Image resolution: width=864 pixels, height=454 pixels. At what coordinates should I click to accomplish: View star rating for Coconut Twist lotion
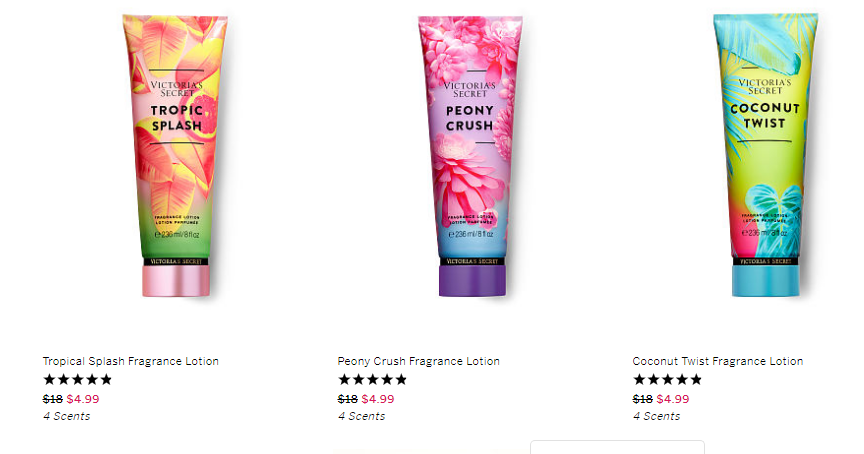(667, 379)
